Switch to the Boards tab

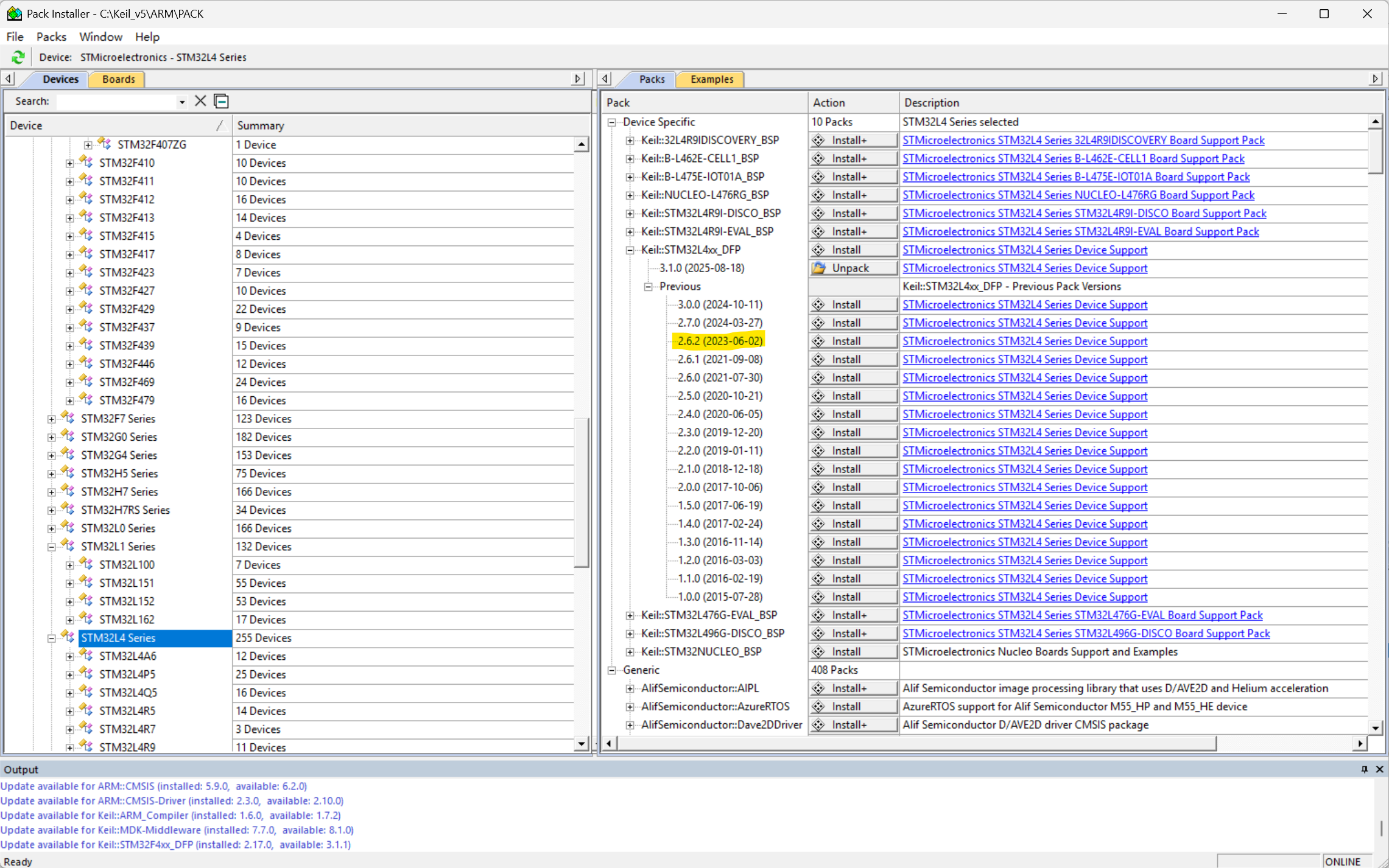point(118,79)
